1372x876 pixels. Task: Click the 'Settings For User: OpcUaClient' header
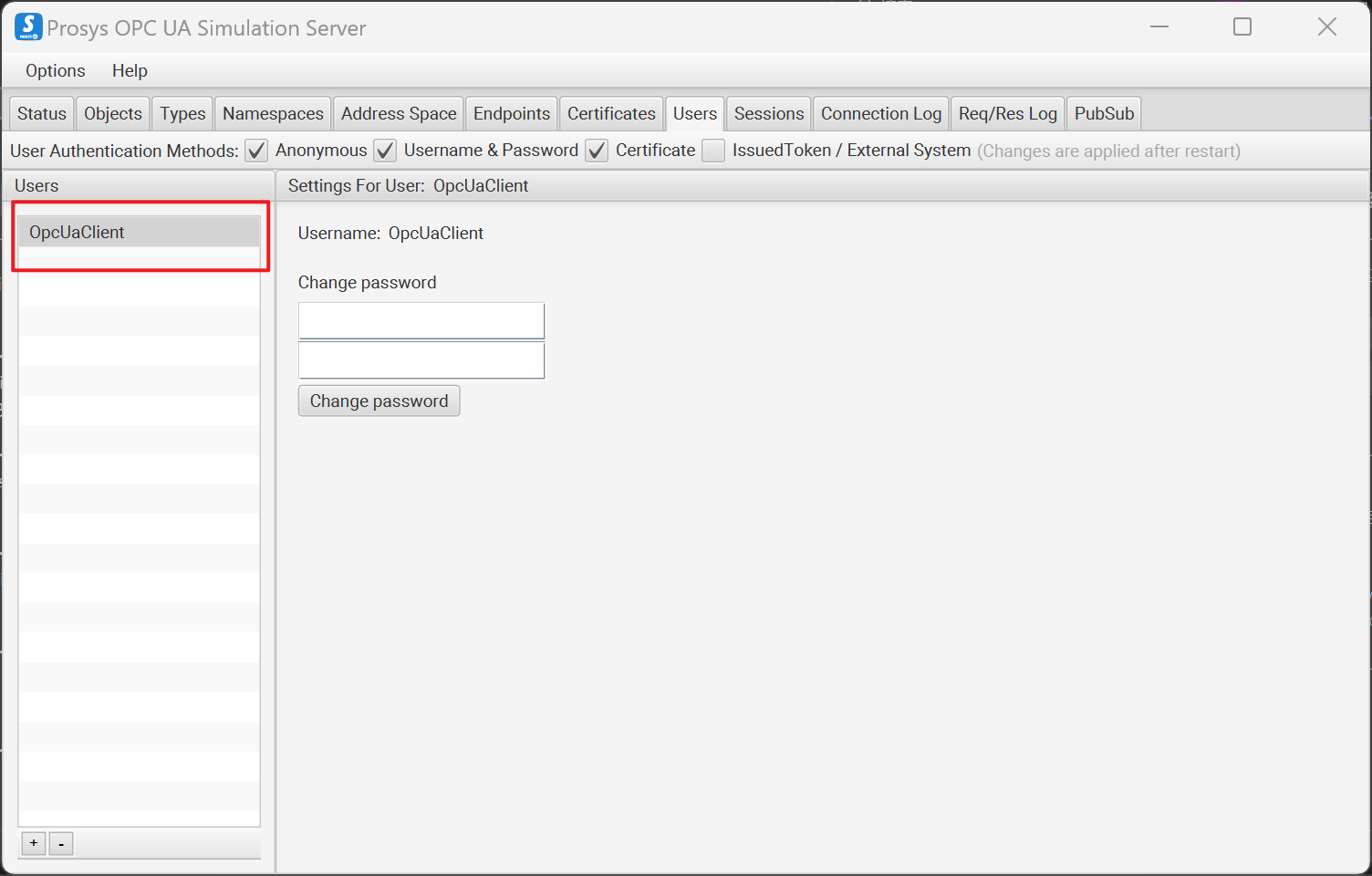pyautogui.click(x=408, y=186)
